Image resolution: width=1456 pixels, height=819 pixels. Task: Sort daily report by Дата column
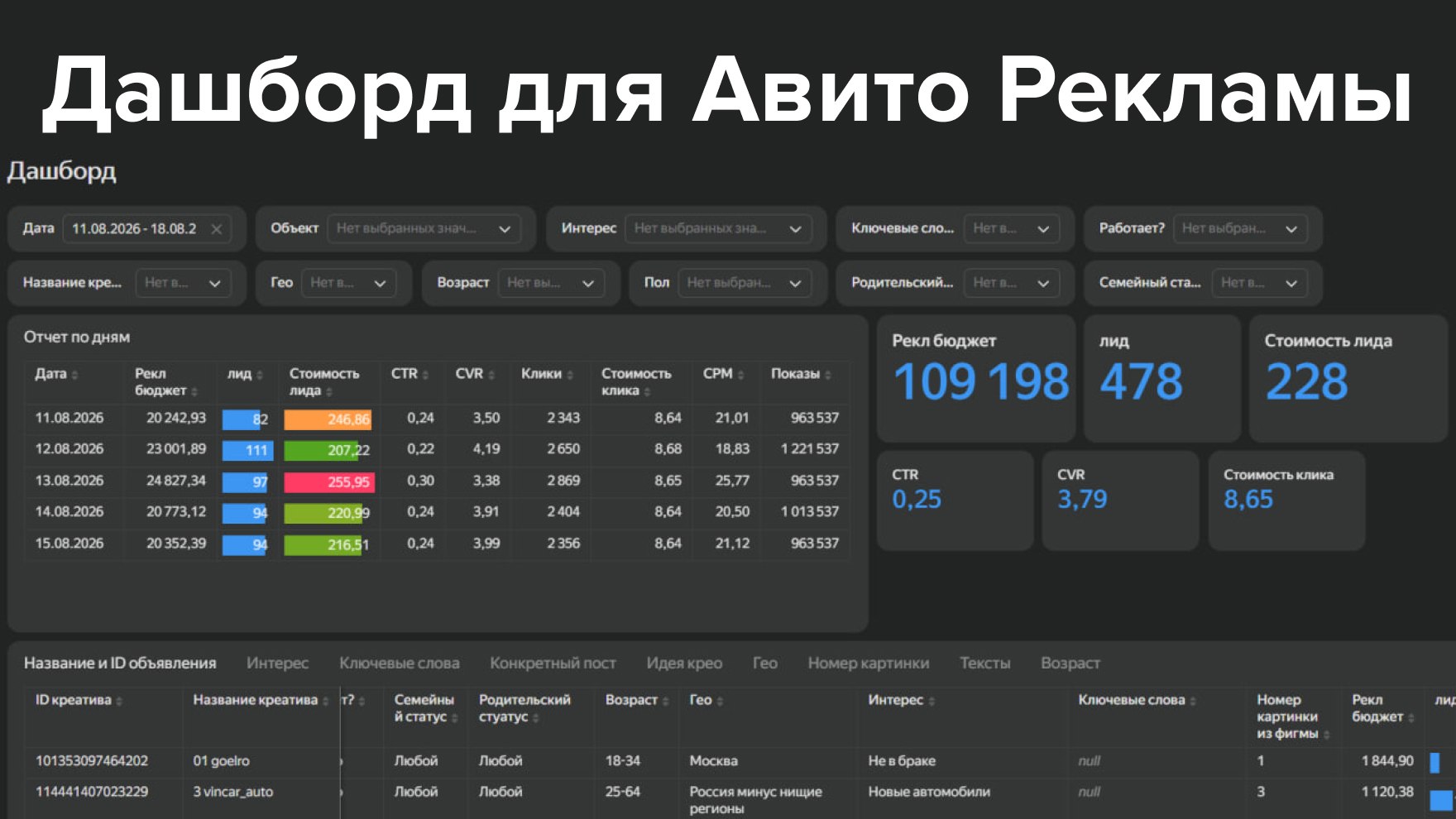(56, 374)
